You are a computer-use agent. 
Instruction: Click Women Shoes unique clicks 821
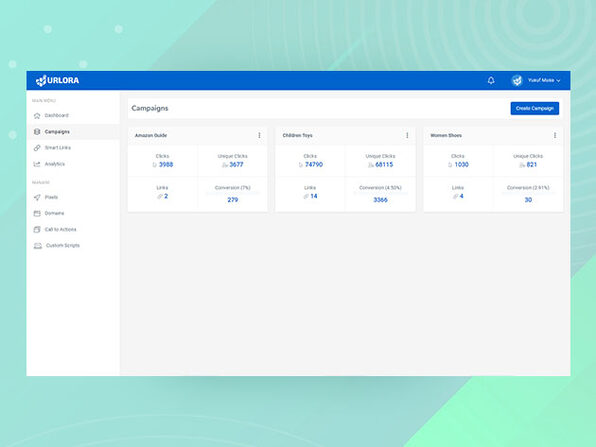[x=531, y=165]
